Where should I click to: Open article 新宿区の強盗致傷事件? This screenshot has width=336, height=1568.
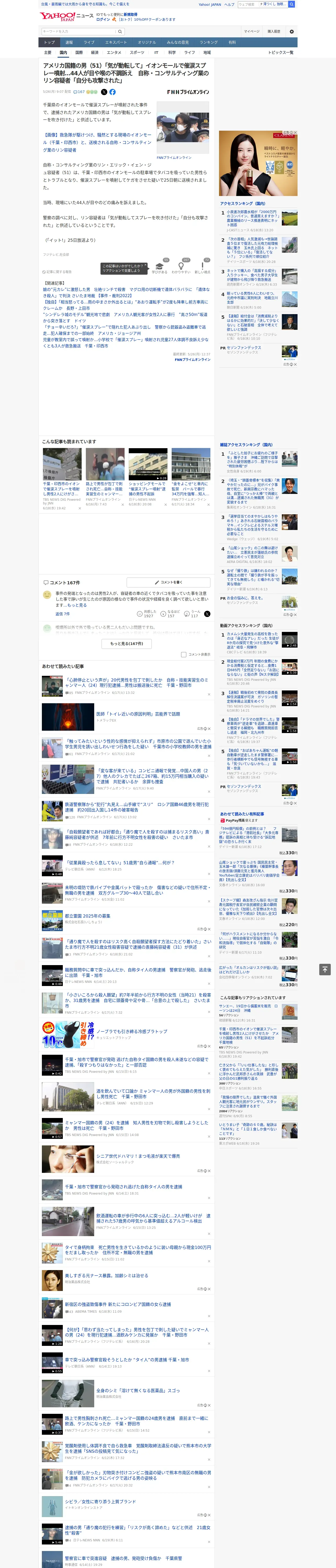tap(118, 1304)
